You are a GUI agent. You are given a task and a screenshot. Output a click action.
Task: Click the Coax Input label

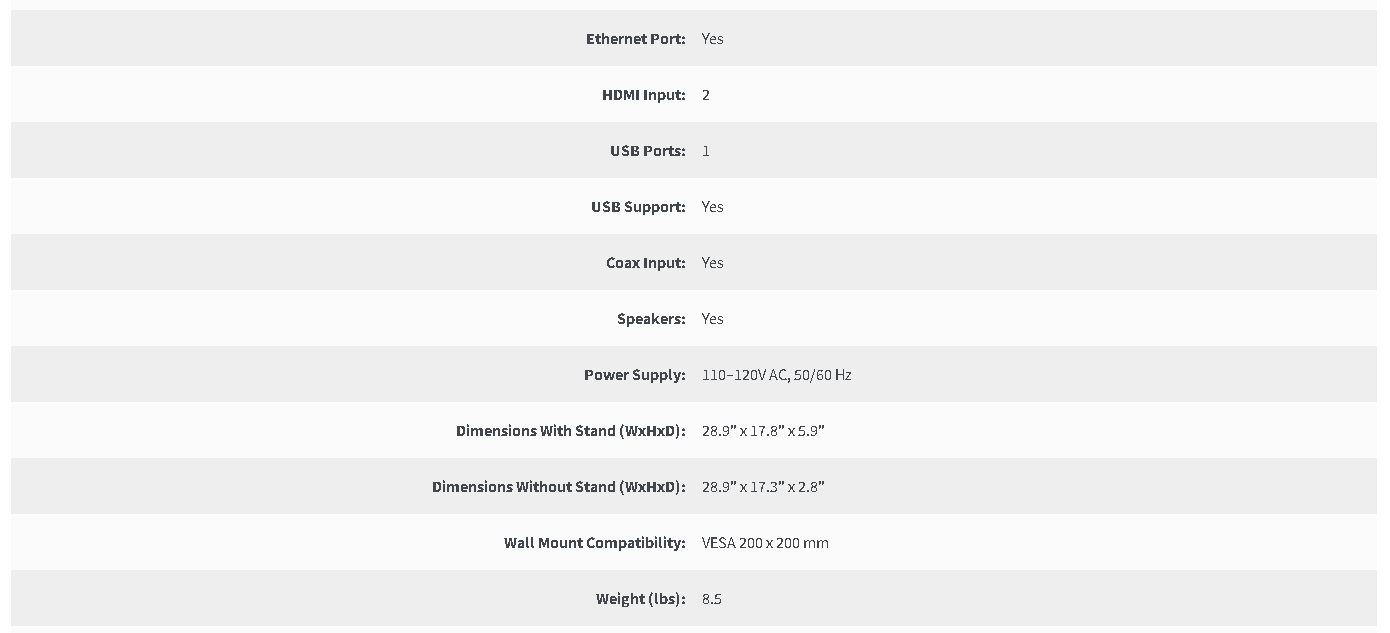click(646, 263)
